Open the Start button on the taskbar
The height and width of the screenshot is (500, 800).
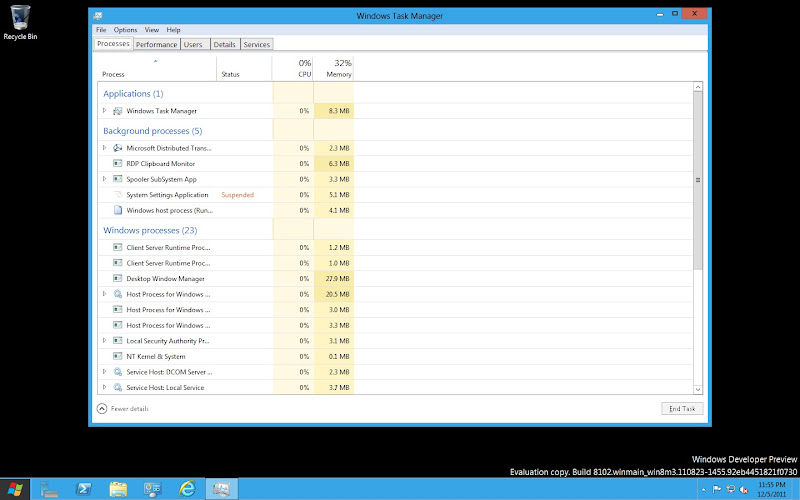pos(15,489)
